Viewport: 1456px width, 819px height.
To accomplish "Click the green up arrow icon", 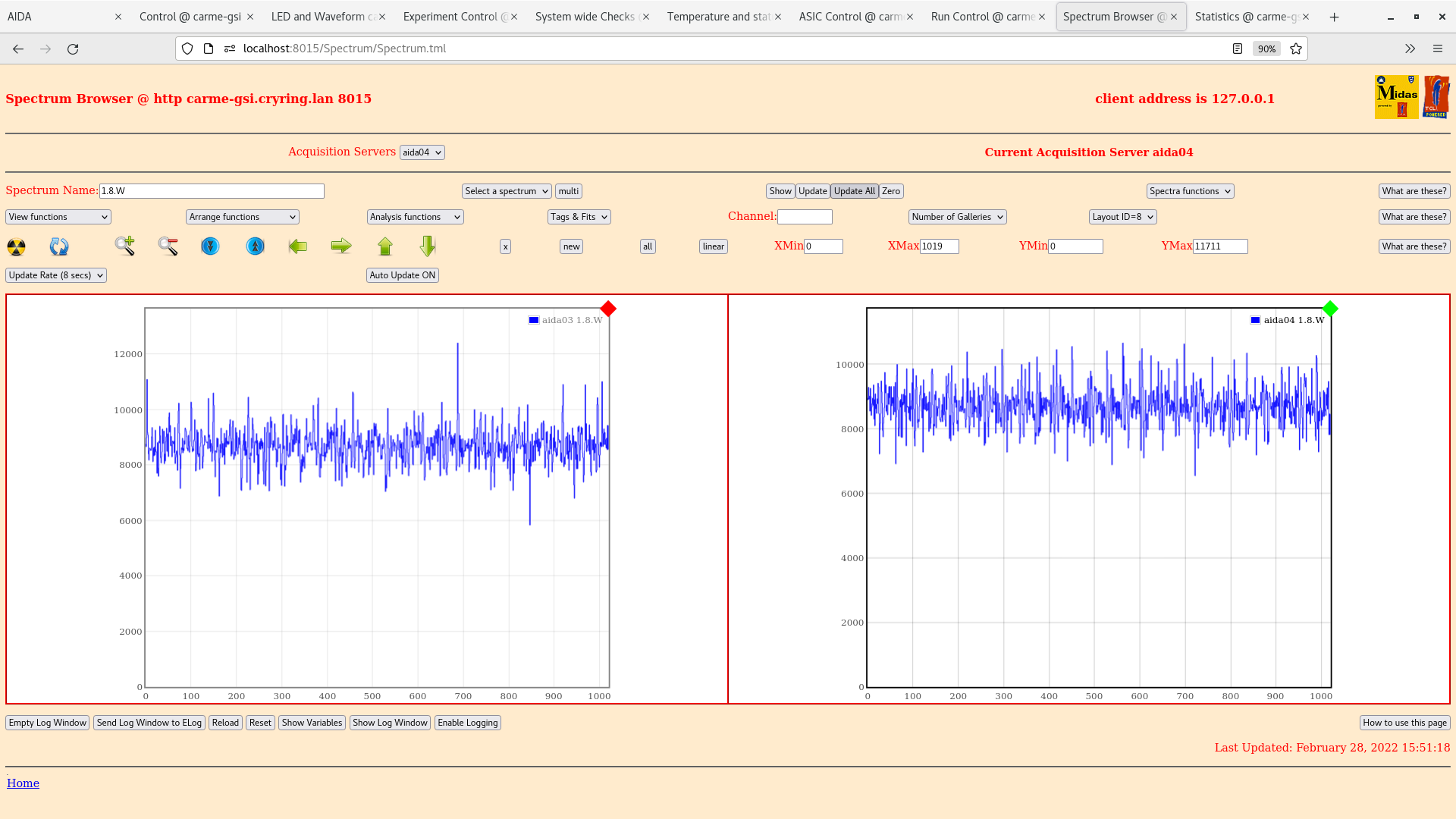I will point(385,246).
